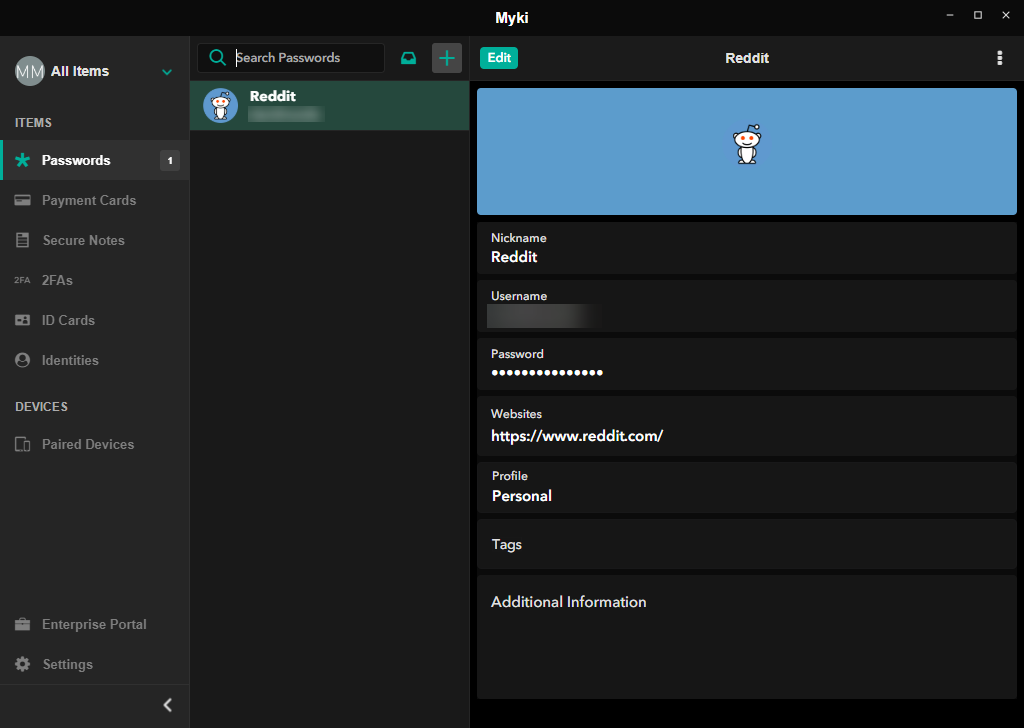Open the inbox tray icon
This screenshot has height=728, width=1024.
click(x=408, y=58)
